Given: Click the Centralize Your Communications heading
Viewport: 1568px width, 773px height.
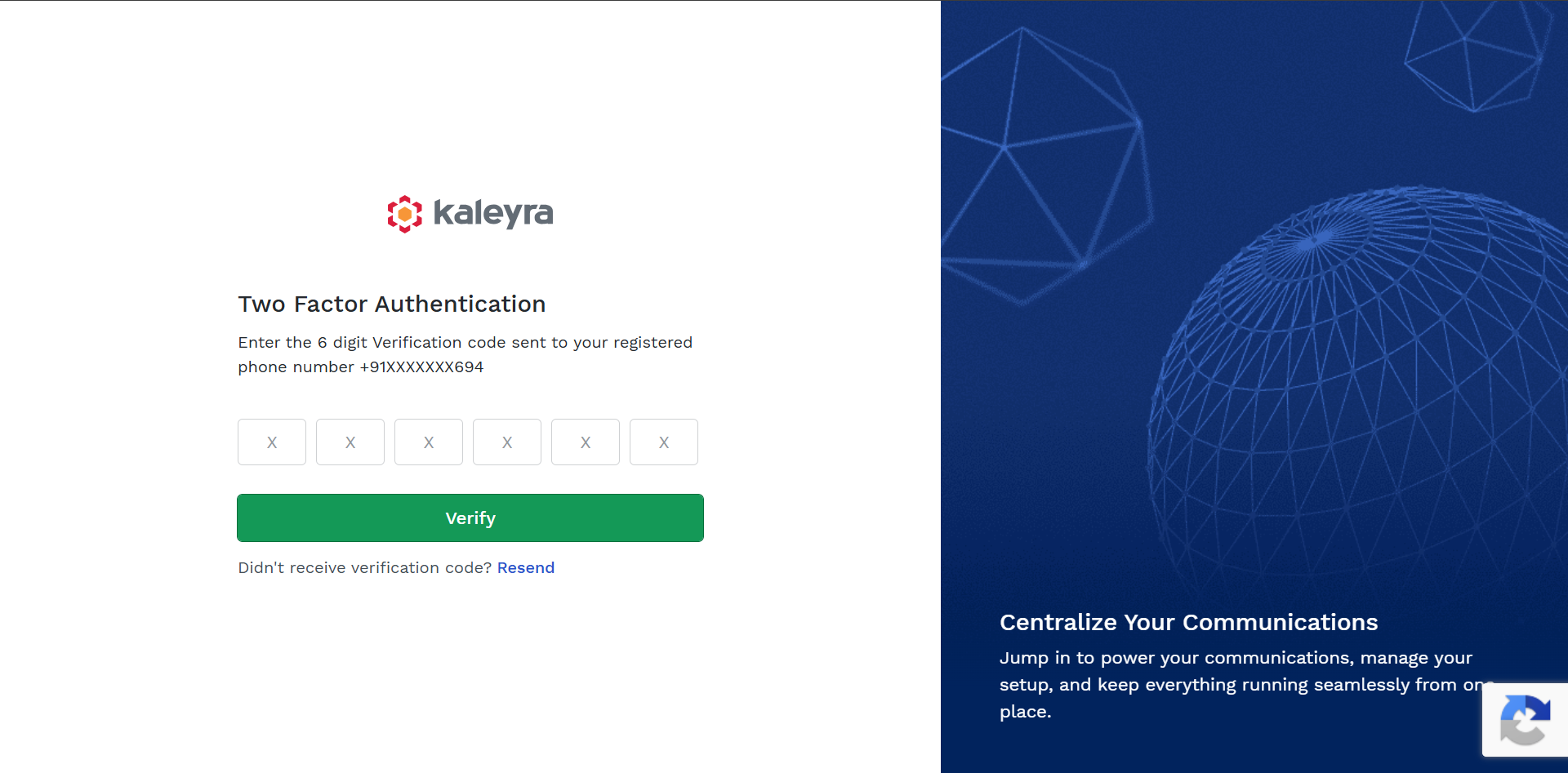Looking at the screenshot, I should point(1188,622).
